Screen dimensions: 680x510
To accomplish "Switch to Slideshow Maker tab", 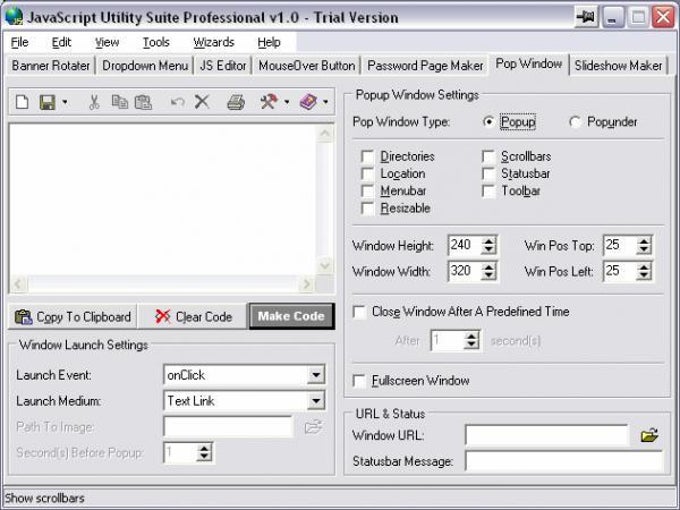I will pyautogui.click(x=618, y=65).
